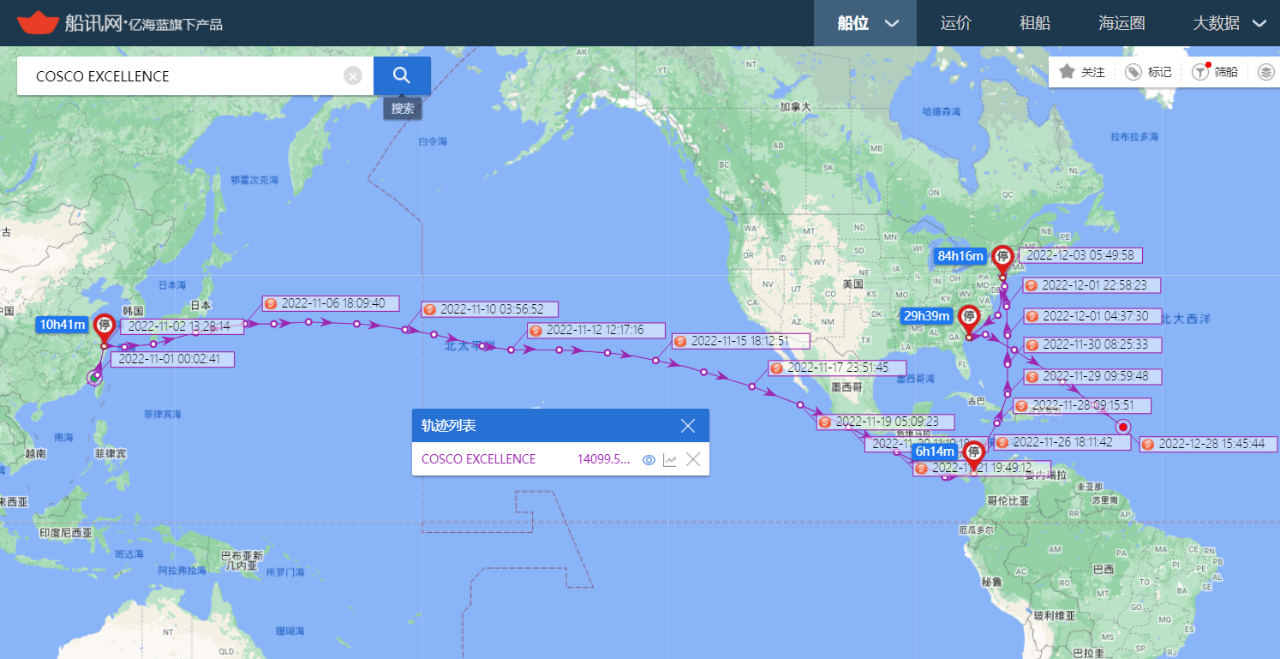Show track chart for COSCO EXCELLENCE

coord(670,460)
